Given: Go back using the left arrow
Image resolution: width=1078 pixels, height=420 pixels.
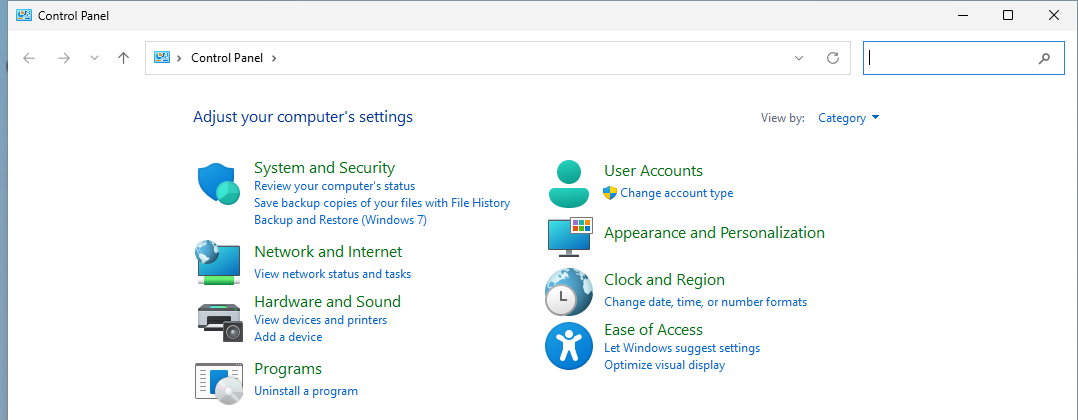Looking at the screenshot, I should [x=29, y=58].
